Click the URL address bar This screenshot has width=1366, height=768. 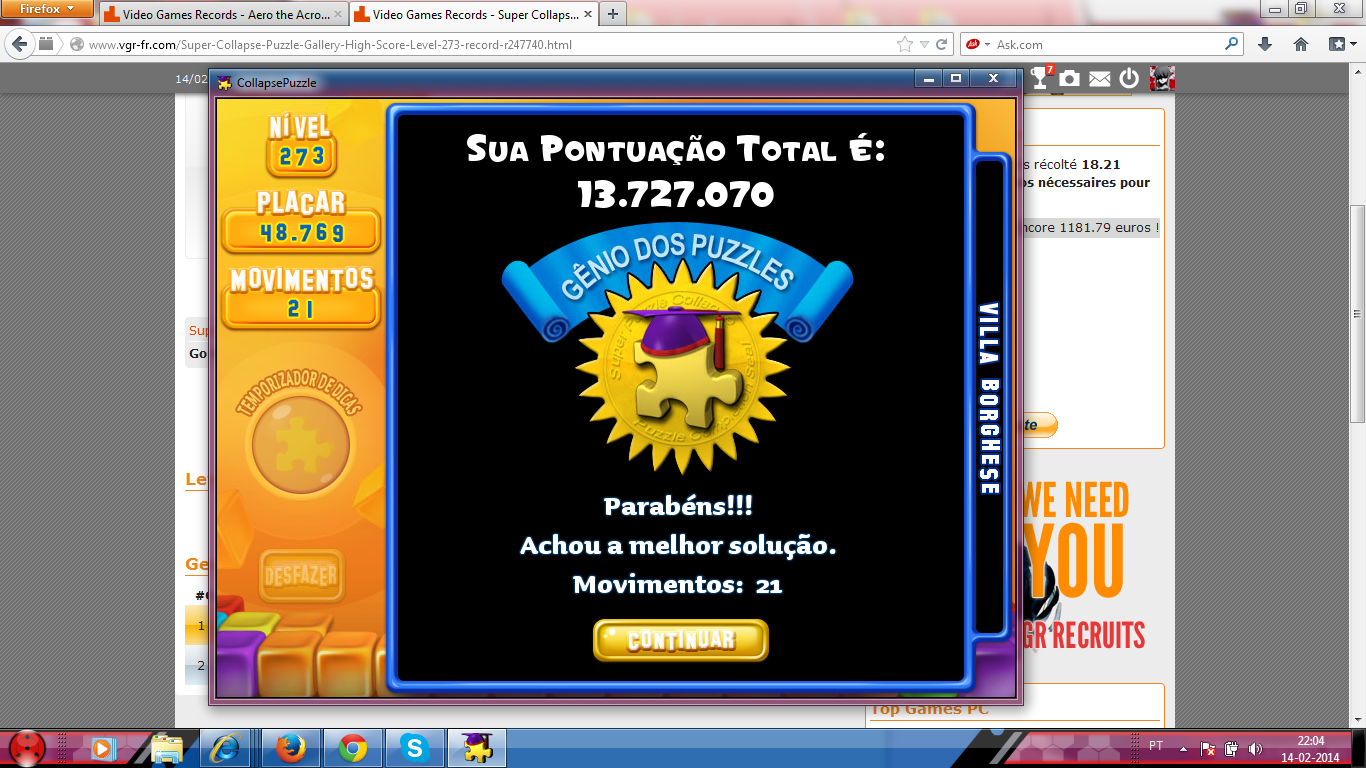[x=480, y=44]
